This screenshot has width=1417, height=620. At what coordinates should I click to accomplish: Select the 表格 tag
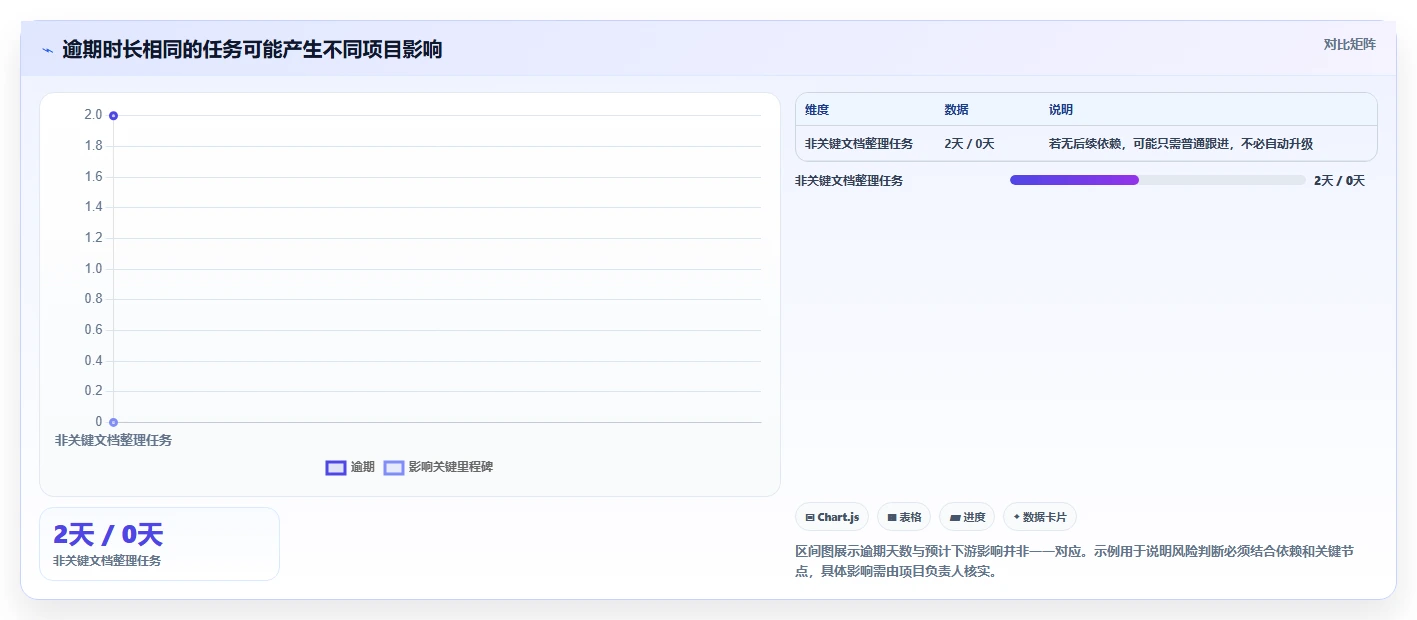pyautogui.click(x=904, y=517)
